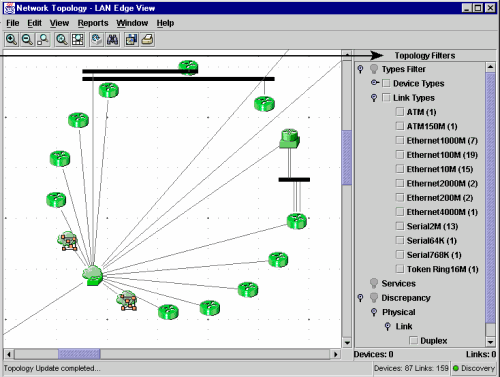The height and width of the screenshot is (377, 500).
Task: Collapse the Physical tree node
Action: (x=374, y=312)
